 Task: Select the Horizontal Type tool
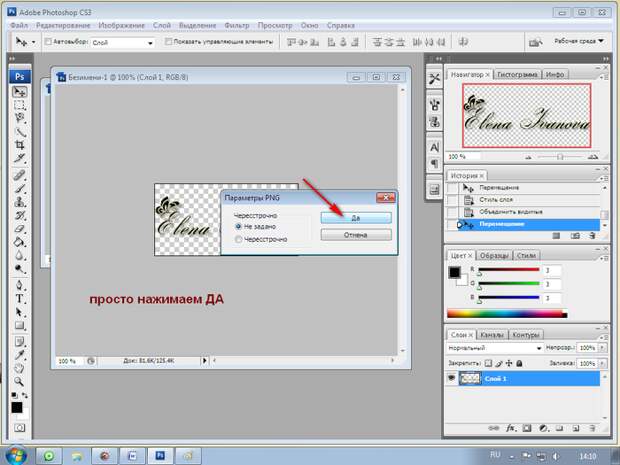pyautogui.click(x=19, y=299)
